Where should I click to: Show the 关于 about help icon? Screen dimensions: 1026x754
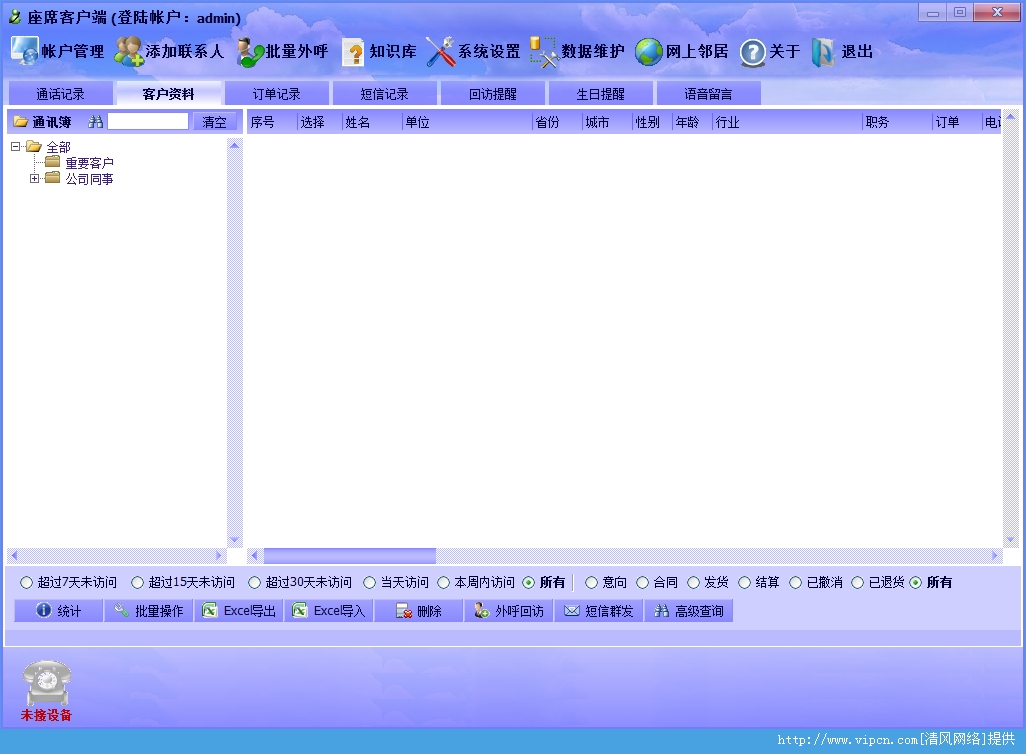(x=752, y=52)
